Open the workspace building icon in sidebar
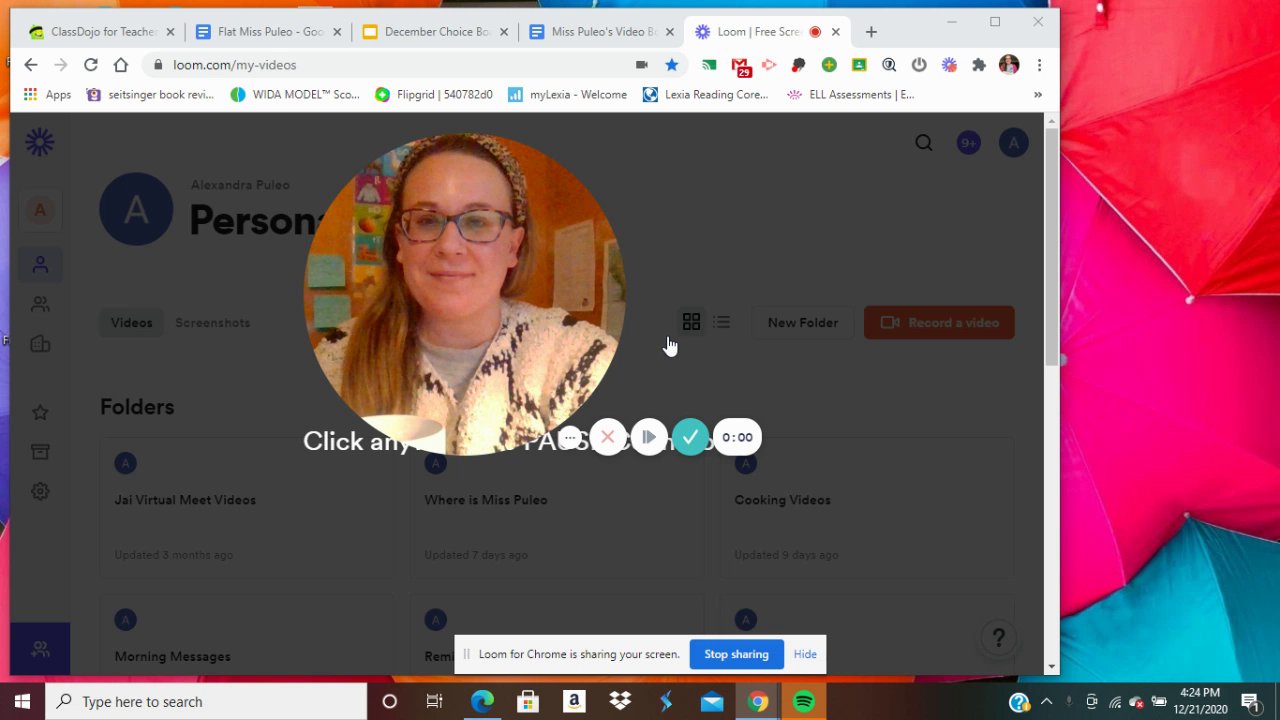 tap(40, 344)
